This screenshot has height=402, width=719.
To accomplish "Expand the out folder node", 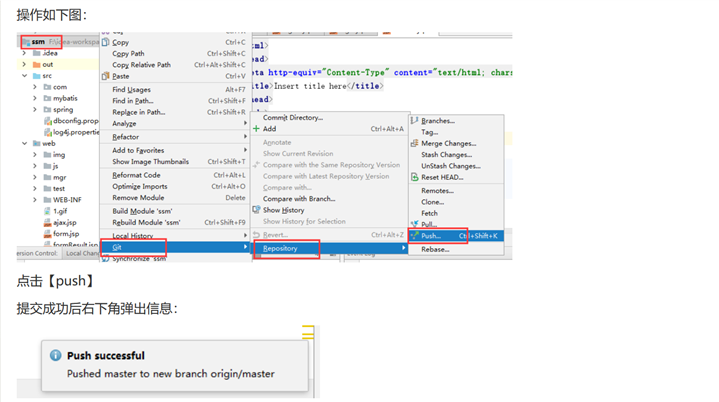I will [x=24, y=64].
